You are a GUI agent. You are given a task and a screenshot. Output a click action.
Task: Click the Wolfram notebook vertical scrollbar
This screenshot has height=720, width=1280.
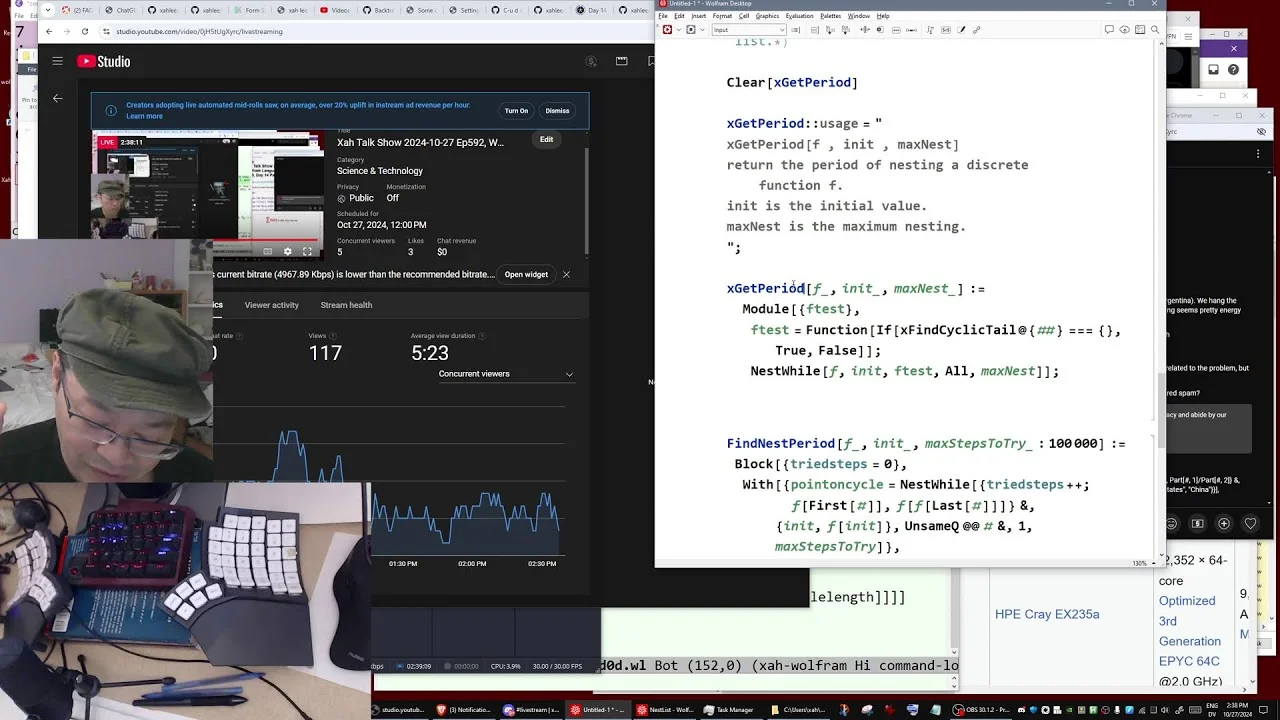(1160, 300)
